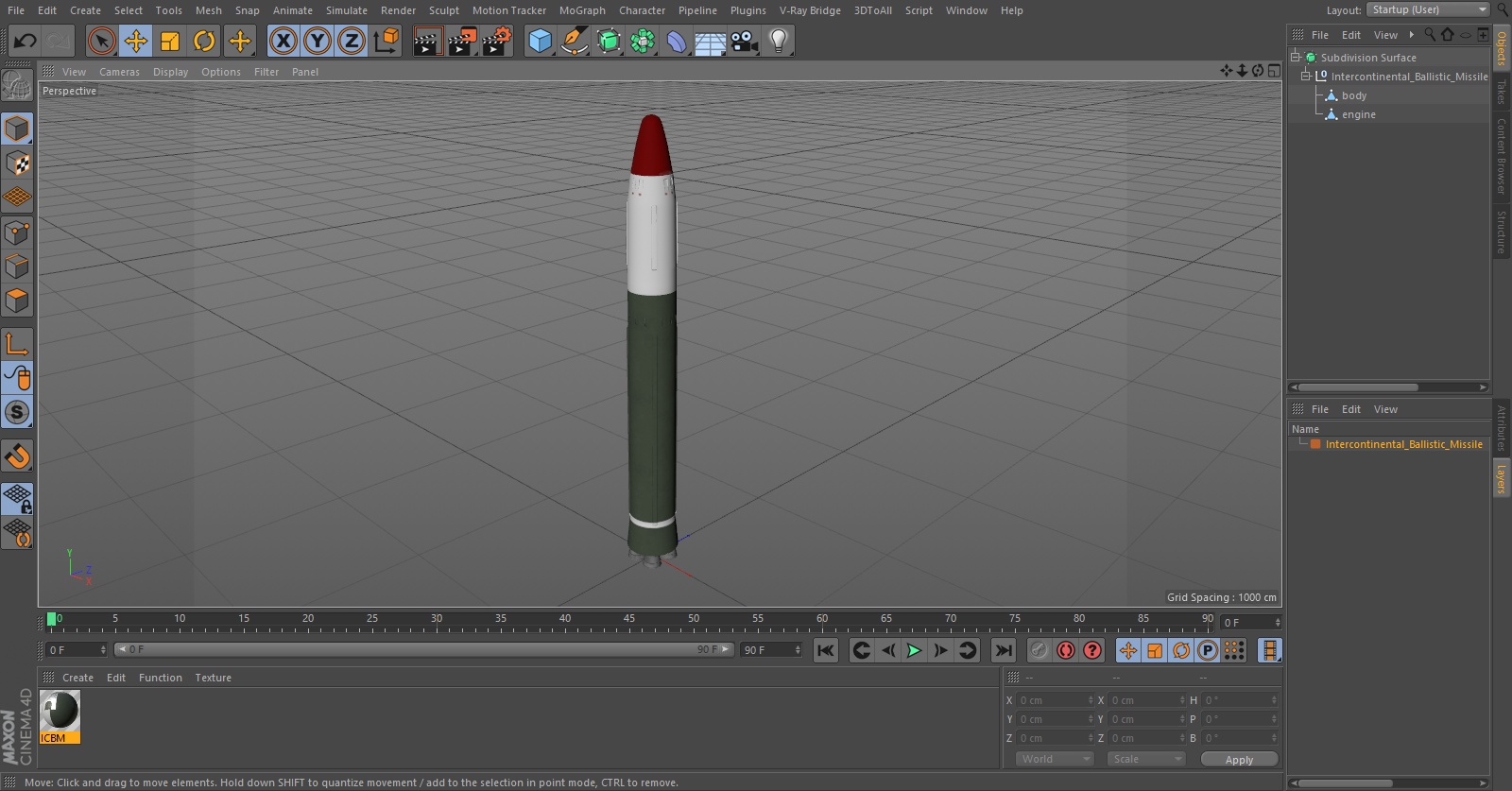Click Intercontinental_Ballistic_Missile layer color swatch
The image size is (1512, 791).
click(x=1315, y=444)
